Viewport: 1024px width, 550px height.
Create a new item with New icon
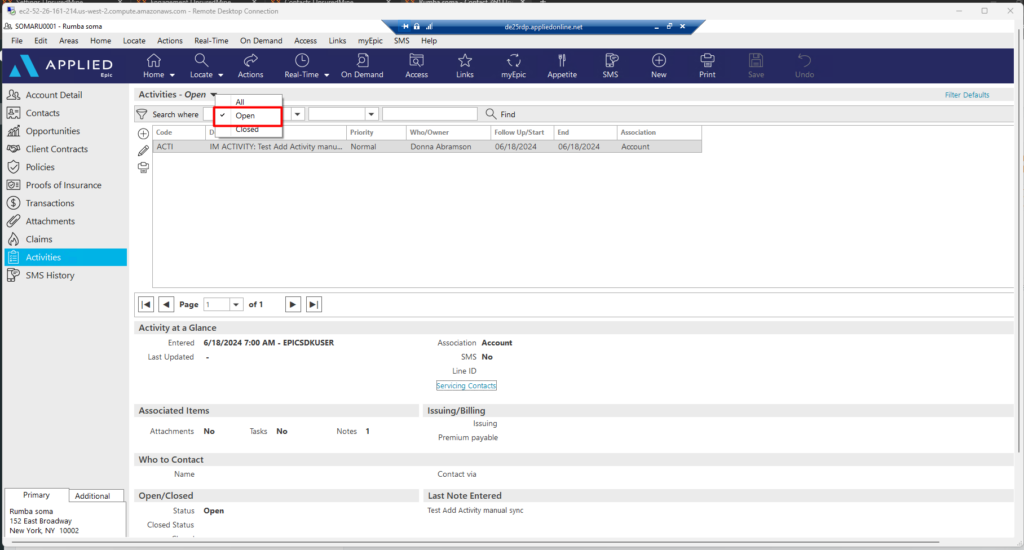(x=659, y=61)
